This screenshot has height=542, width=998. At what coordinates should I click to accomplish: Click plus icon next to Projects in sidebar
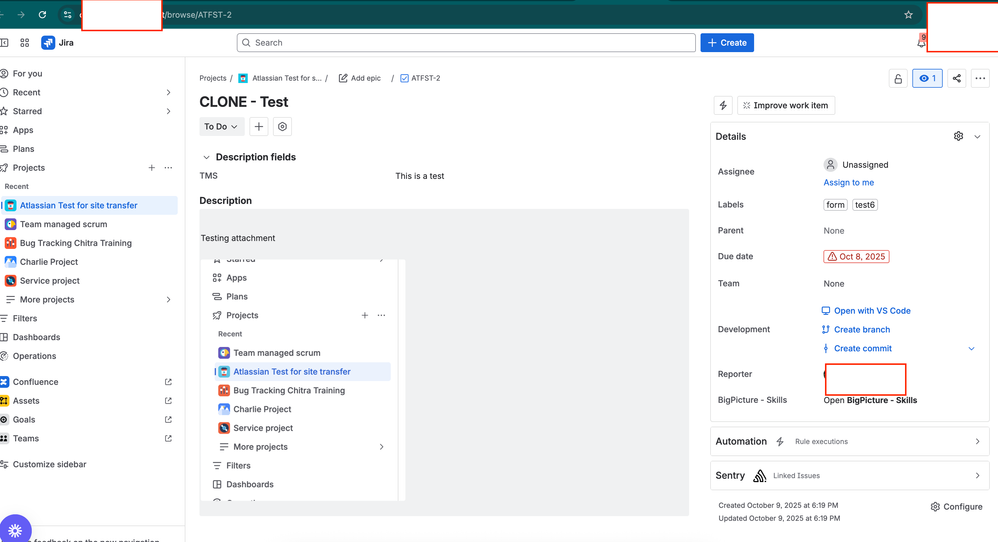click(151, 168)
